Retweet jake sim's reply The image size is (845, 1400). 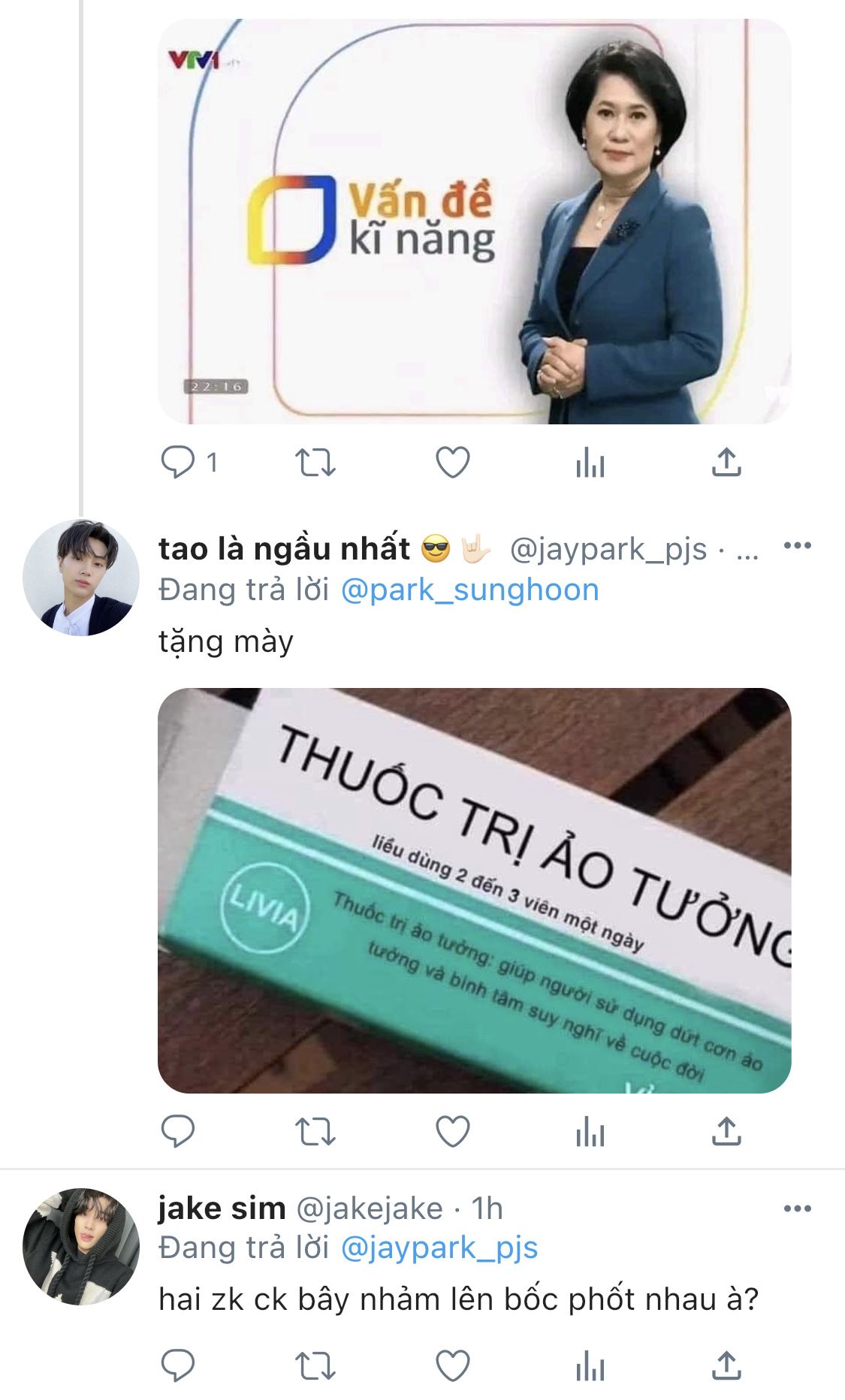click(315, 1365)
